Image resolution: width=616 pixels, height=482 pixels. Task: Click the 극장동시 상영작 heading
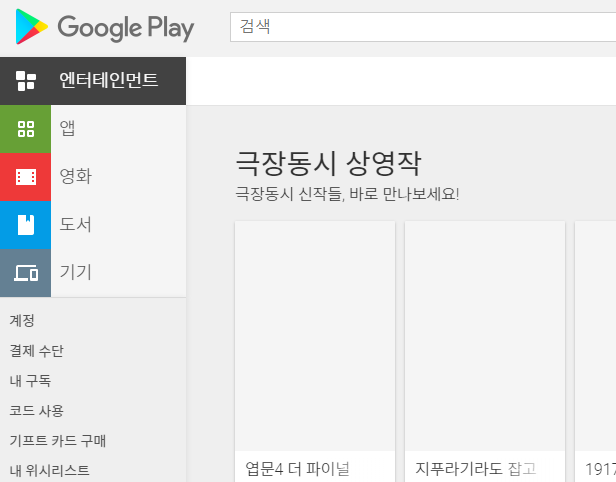pyautogui.click(x=328, y=163)
